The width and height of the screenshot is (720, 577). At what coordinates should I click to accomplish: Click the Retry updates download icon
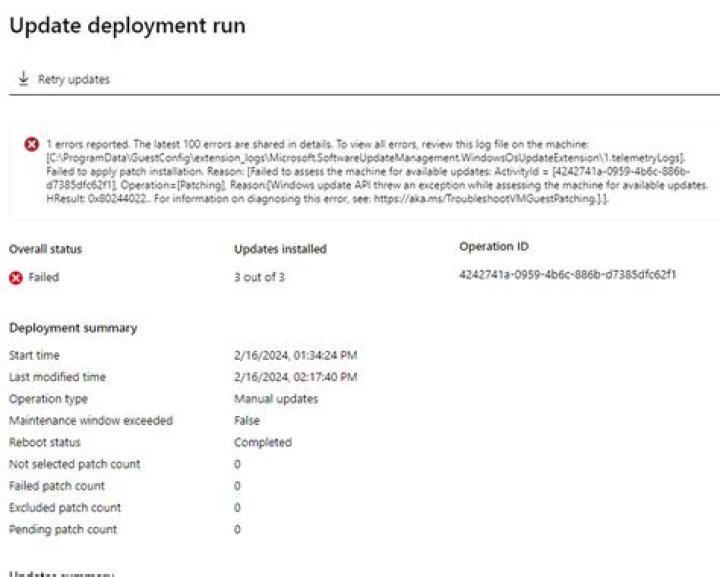tap(23, 79)
